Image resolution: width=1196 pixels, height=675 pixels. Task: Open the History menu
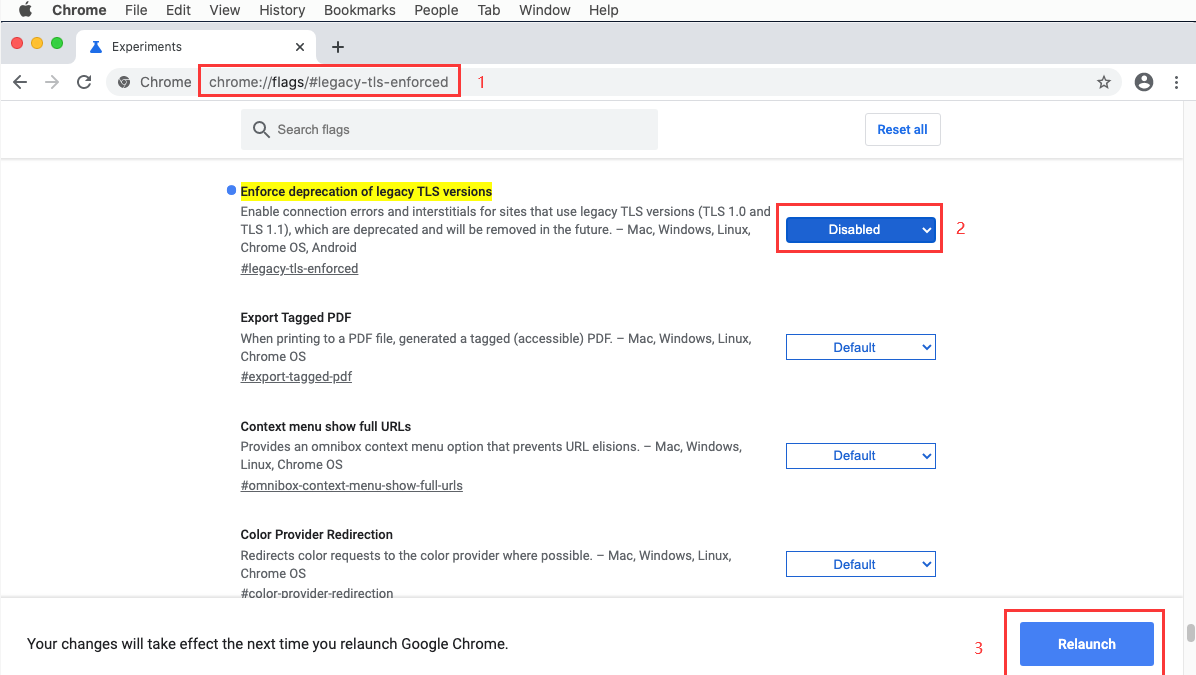[x=282, y=10]
